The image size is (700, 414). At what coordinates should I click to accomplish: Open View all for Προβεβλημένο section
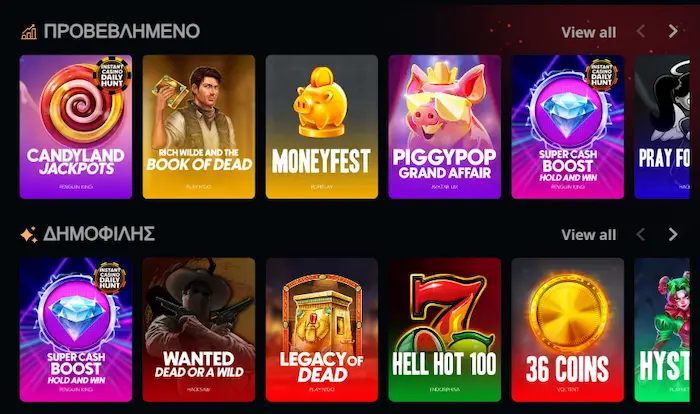(588, 32)
